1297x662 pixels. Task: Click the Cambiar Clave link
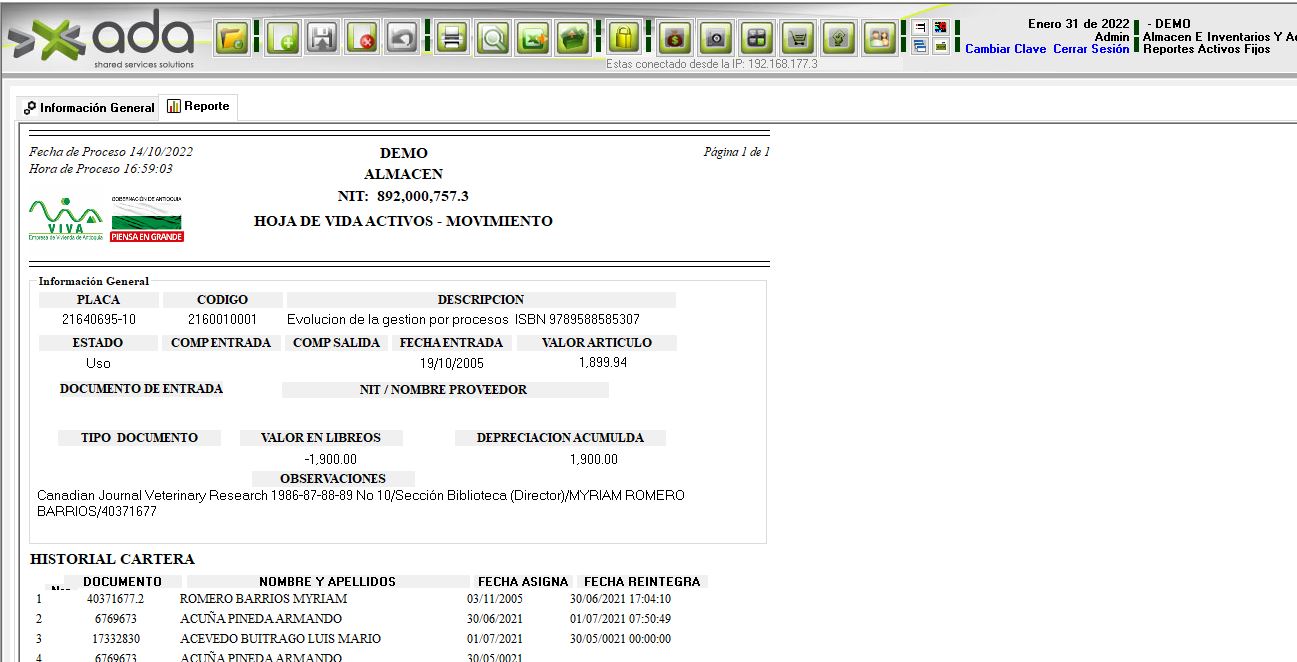1005,49
